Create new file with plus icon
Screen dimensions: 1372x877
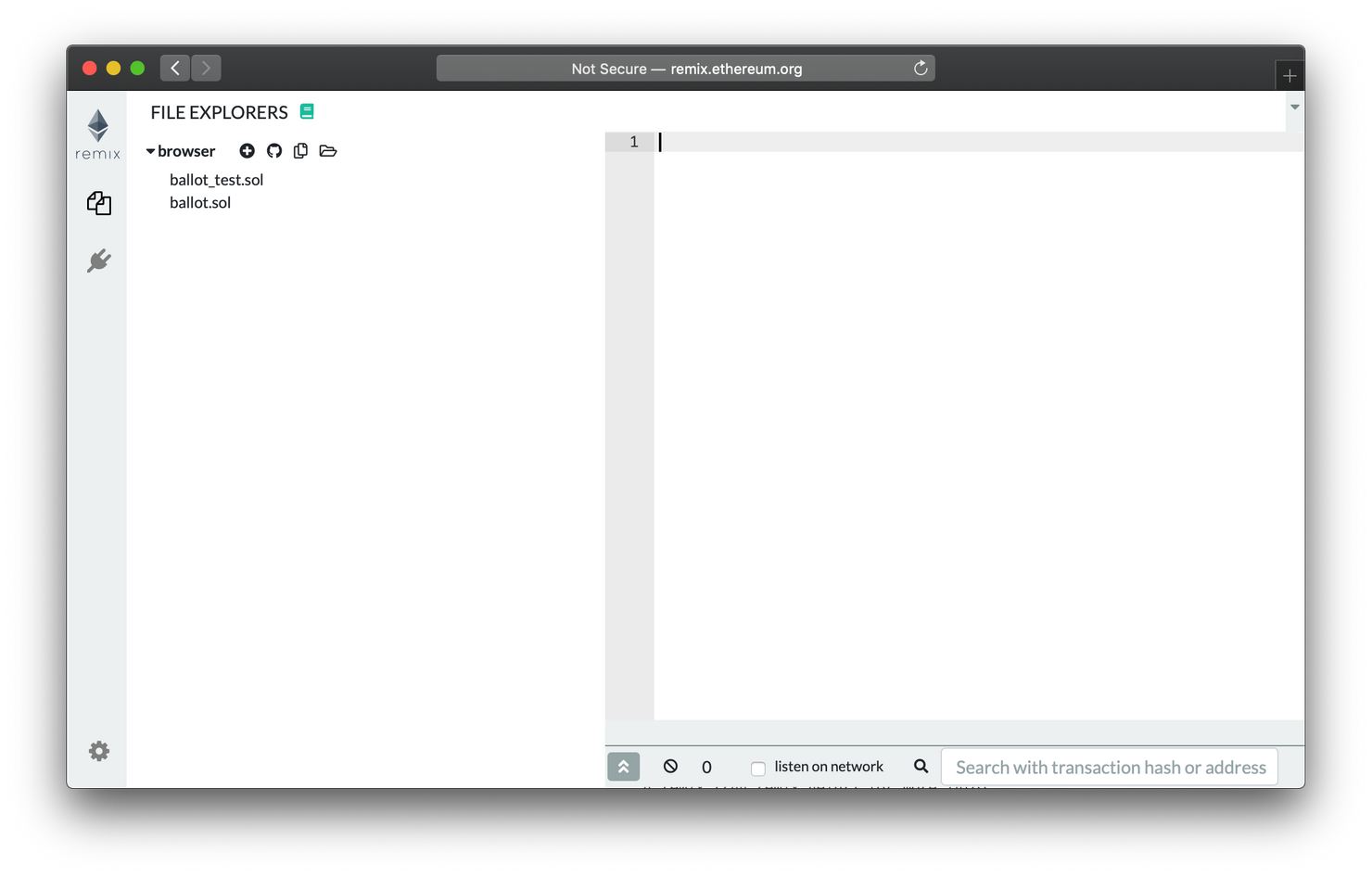(x=247, y=151)
